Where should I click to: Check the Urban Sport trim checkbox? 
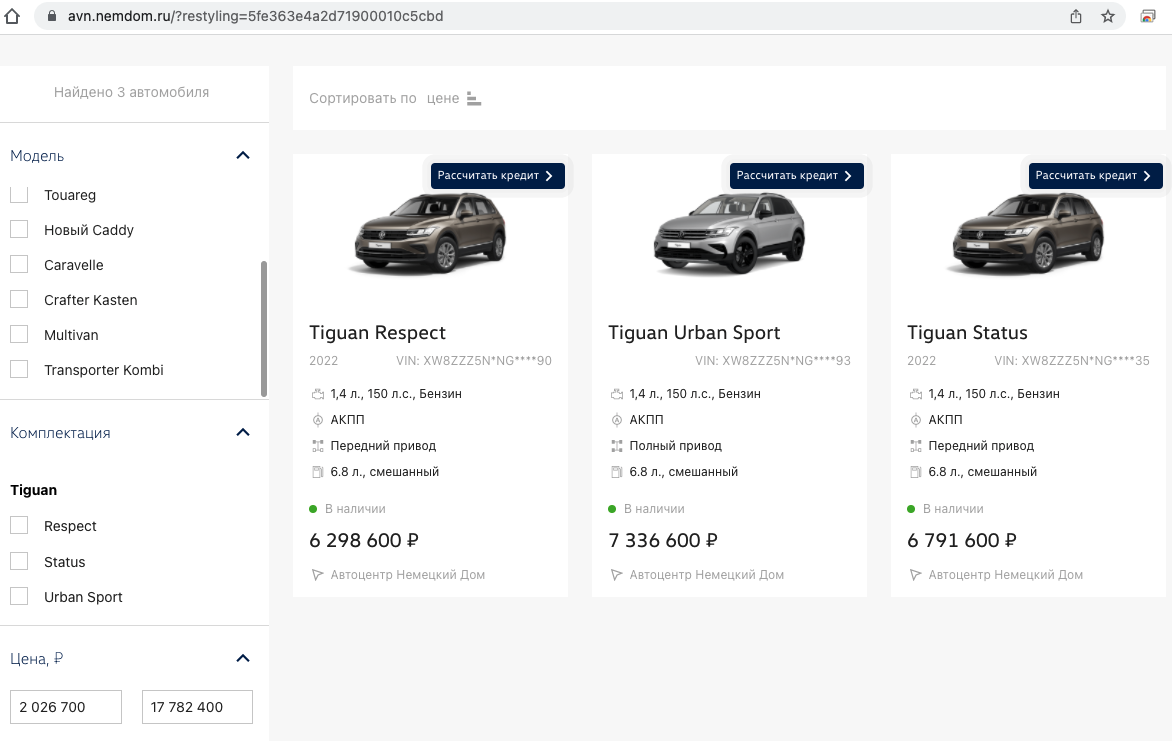pyautogui.click(x=19, y=596)
